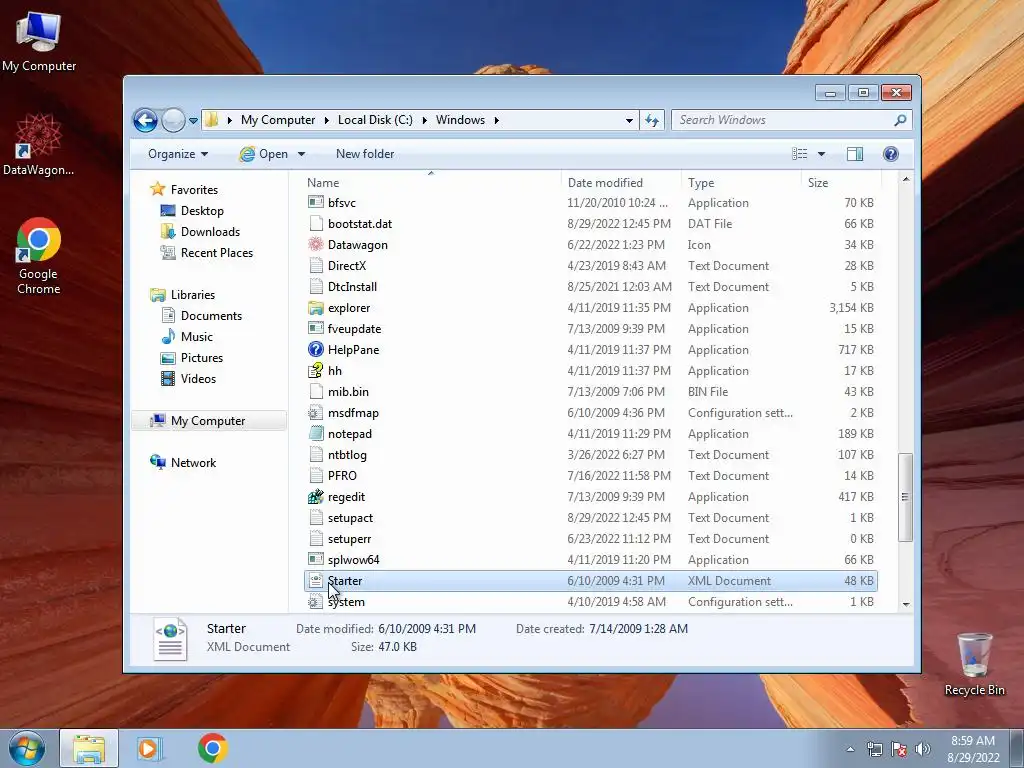Viewport: 1024px width, 768px height.
Task: Select the PFRO file name
Action: click(x=342, y=475)
